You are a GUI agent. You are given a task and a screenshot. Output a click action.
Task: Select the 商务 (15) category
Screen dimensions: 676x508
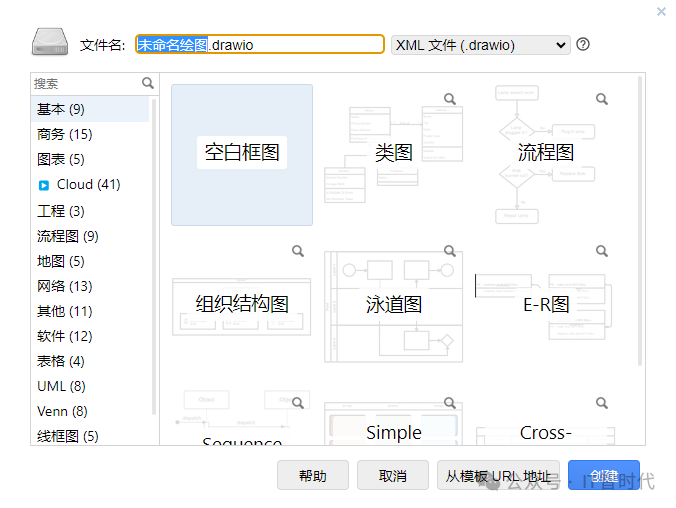coord(91,134)
